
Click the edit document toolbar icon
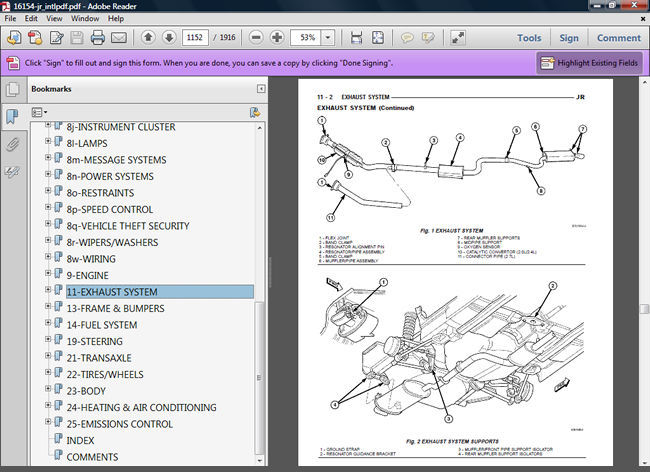click(x=56, y=38)
